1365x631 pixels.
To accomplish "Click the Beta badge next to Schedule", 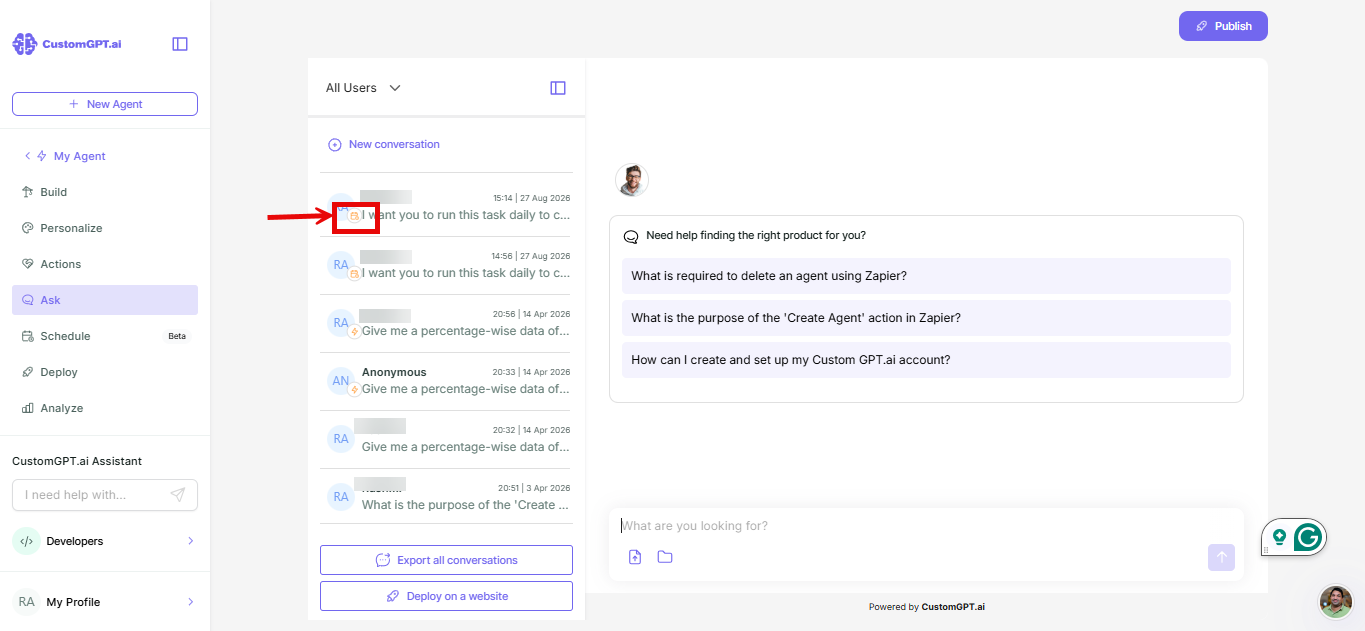I will point(177,336).
